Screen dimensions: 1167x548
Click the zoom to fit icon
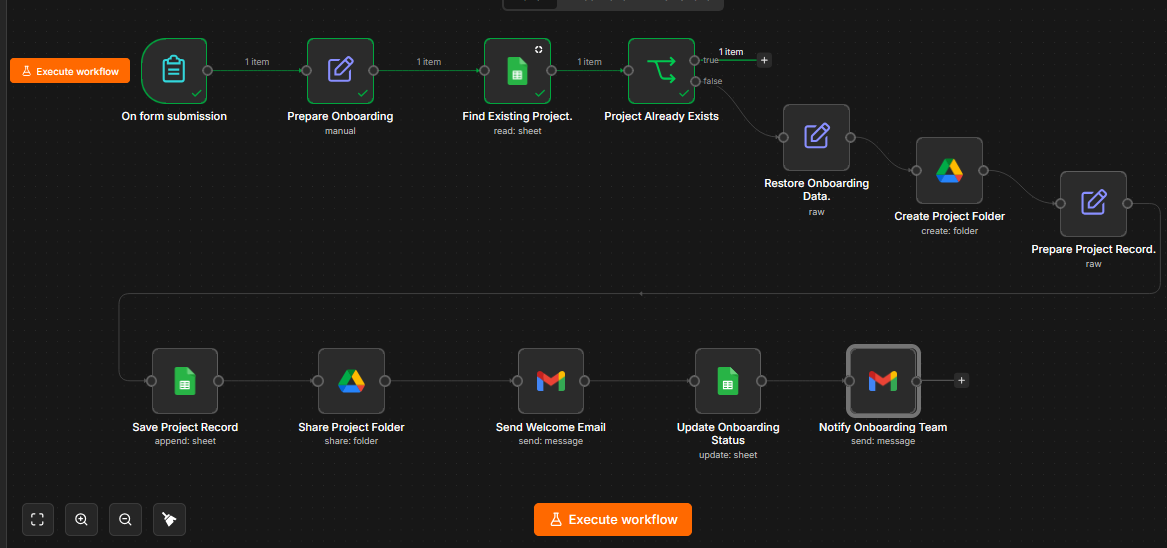pos(38,520)
